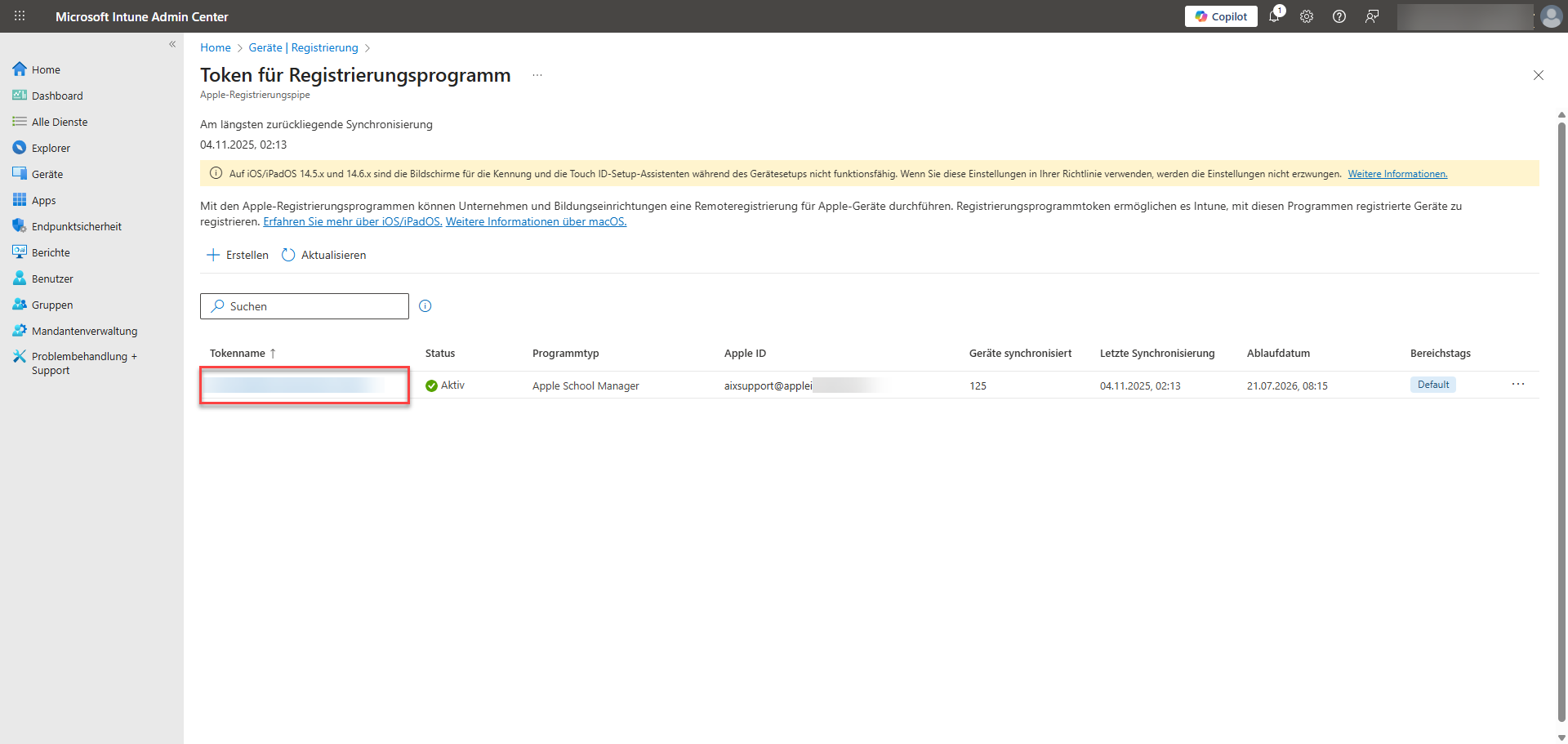This screenshot has height=744, width=1568.
Task: Refresh the list with Aktualisieren
Action: [324, 255]
